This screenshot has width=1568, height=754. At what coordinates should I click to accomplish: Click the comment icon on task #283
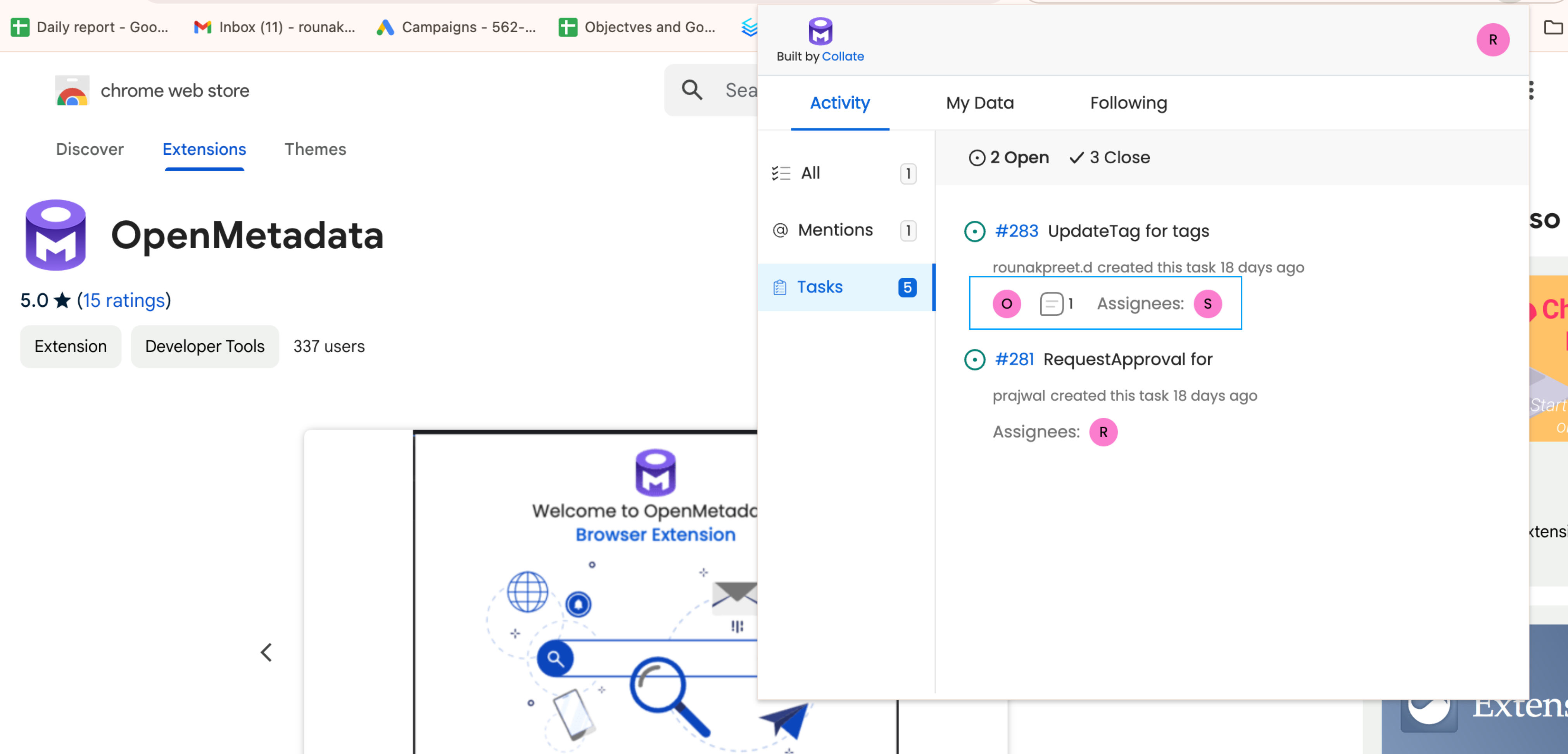[x=1051, y=303]
